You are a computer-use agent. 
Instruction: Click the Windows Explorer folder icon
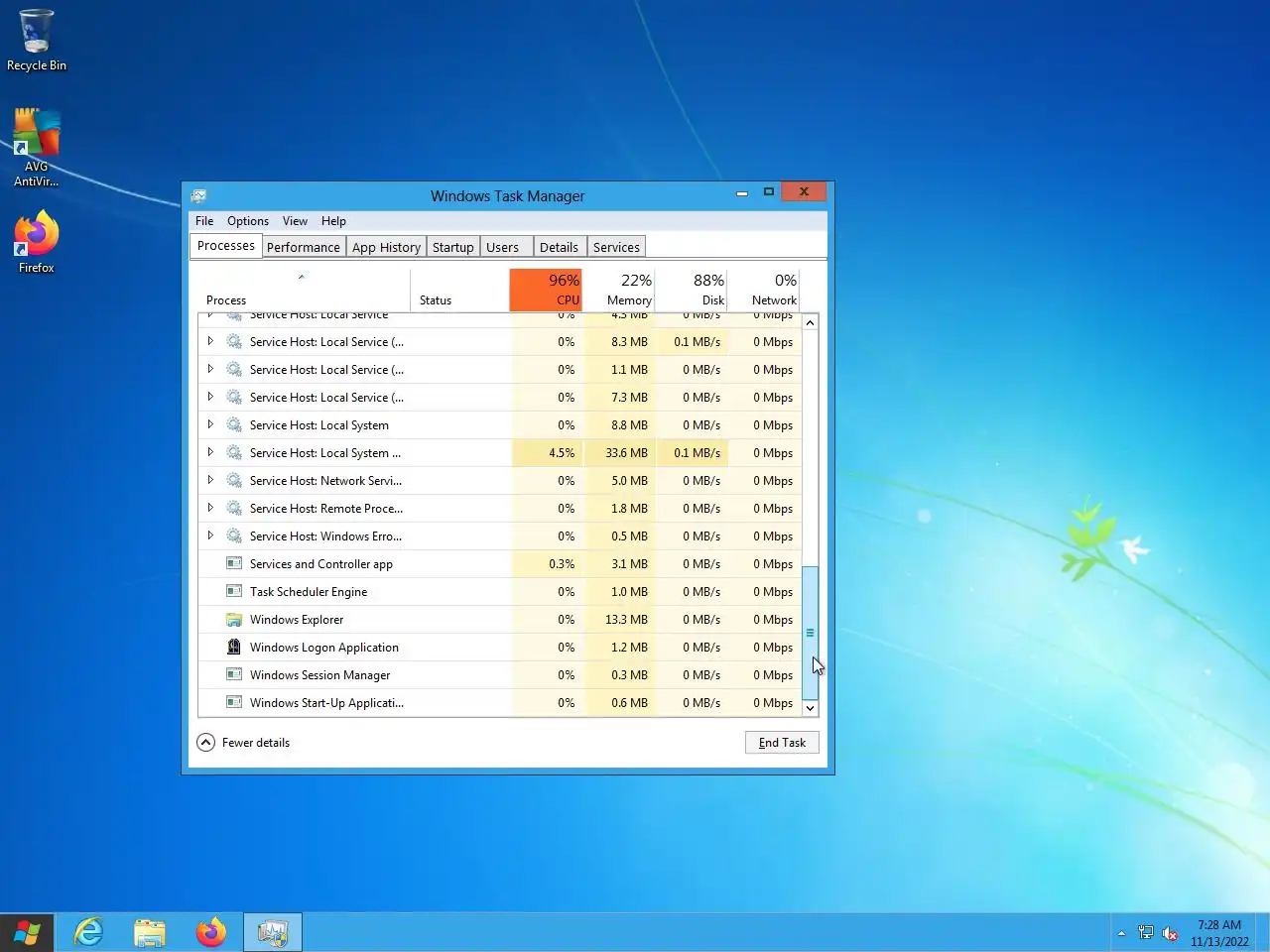[234, 619]
